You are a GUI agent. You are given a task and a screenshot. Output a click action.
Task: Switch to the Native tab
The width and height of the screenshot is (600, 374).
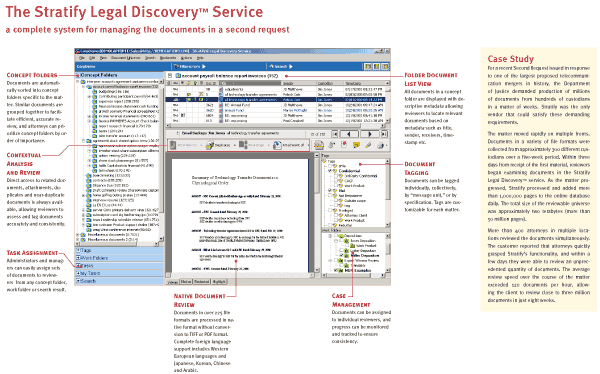pyautogui.click(x=186, y=282)
